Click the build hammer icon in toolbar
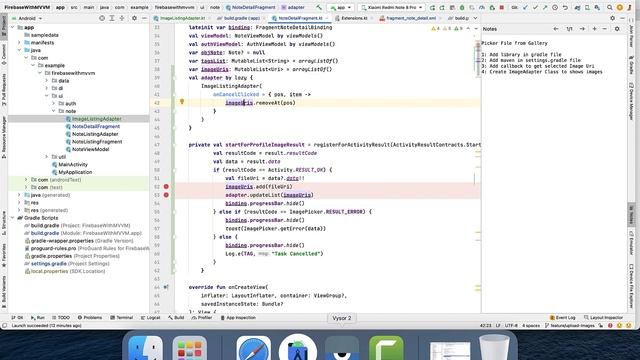The height and width of the screenshot is (360, 640). 319,7
